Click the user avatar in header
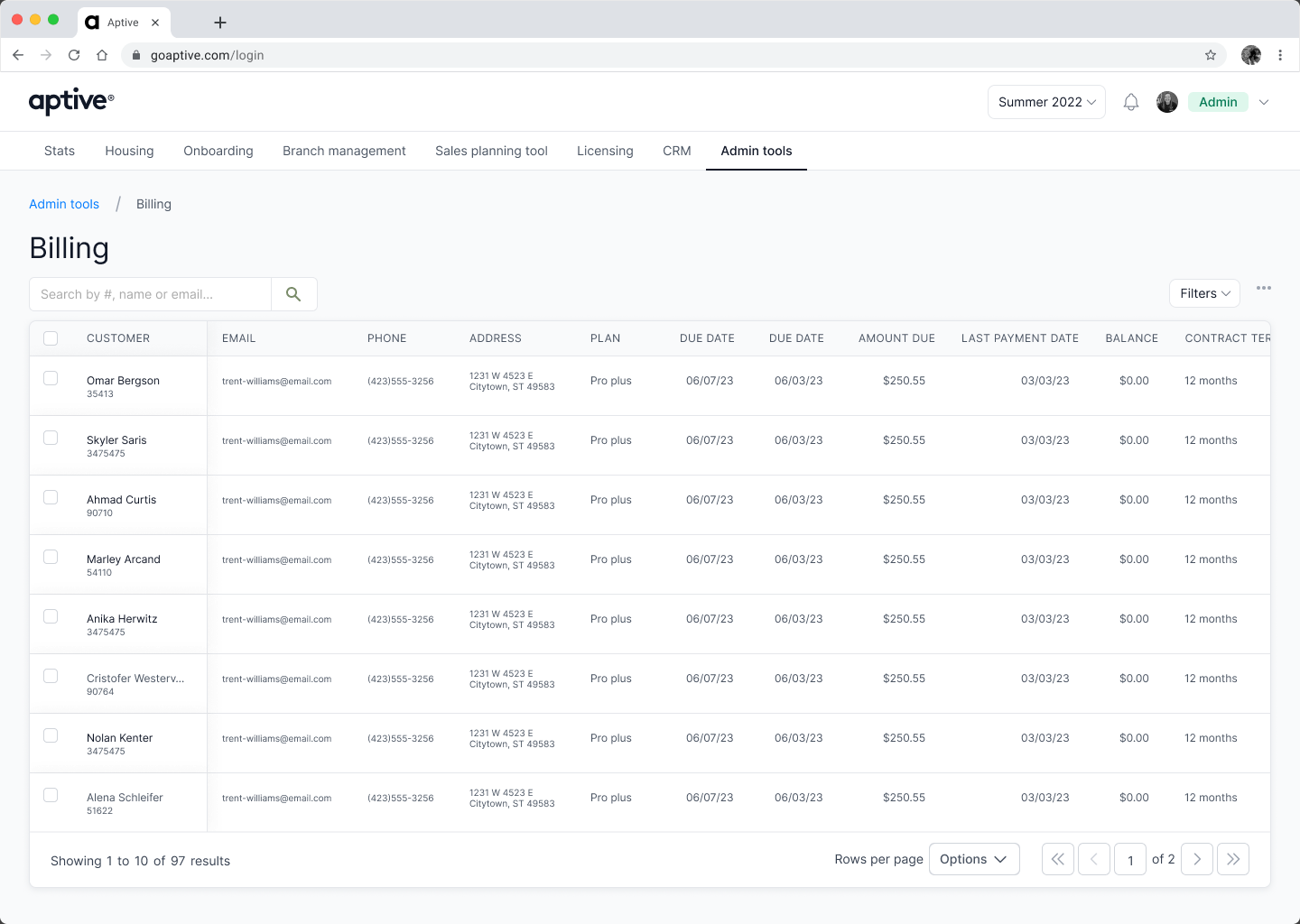 [x=1167, y=102]
